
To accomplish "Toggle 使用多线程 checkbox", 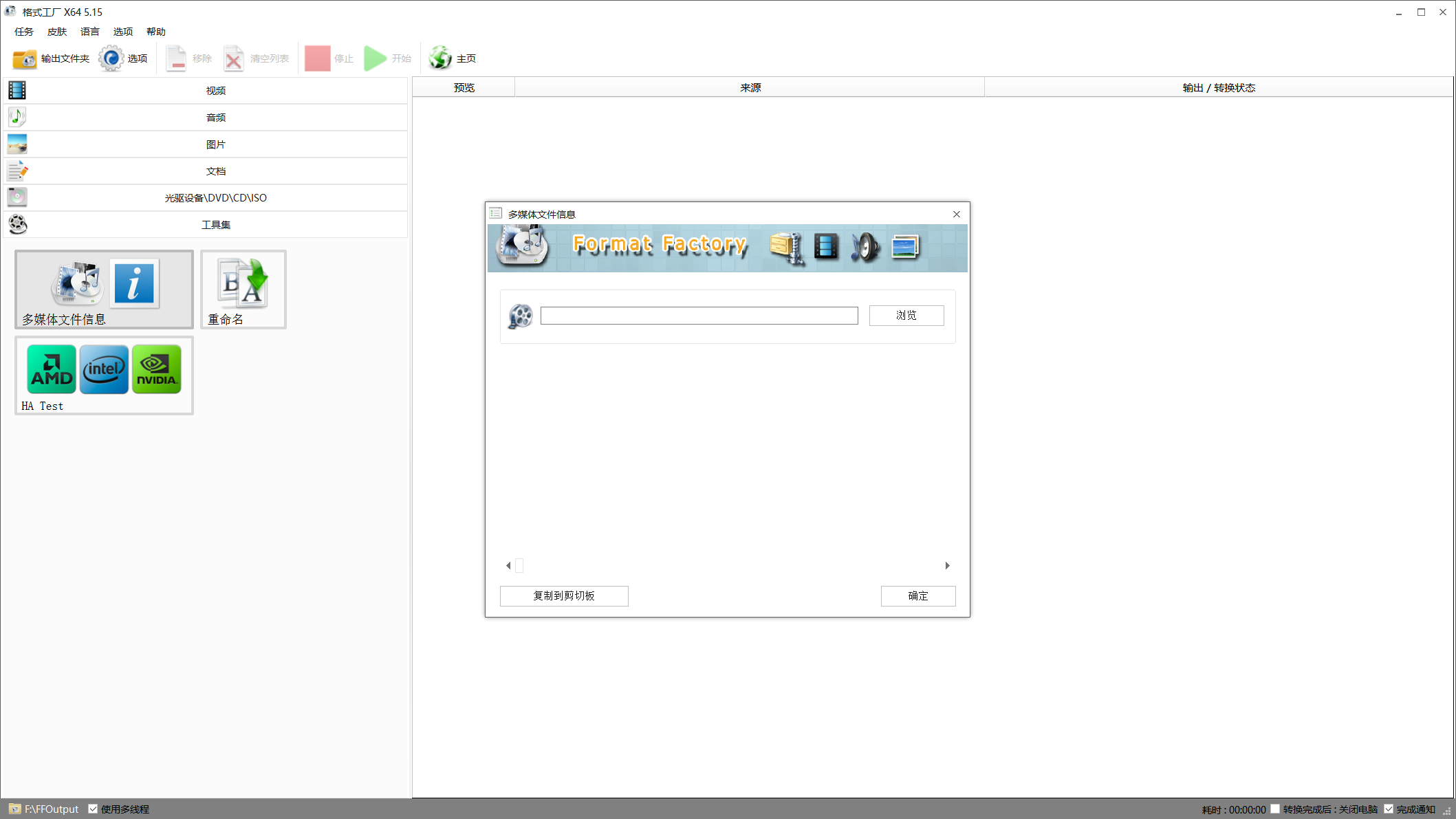I will [x=93, y=809].
